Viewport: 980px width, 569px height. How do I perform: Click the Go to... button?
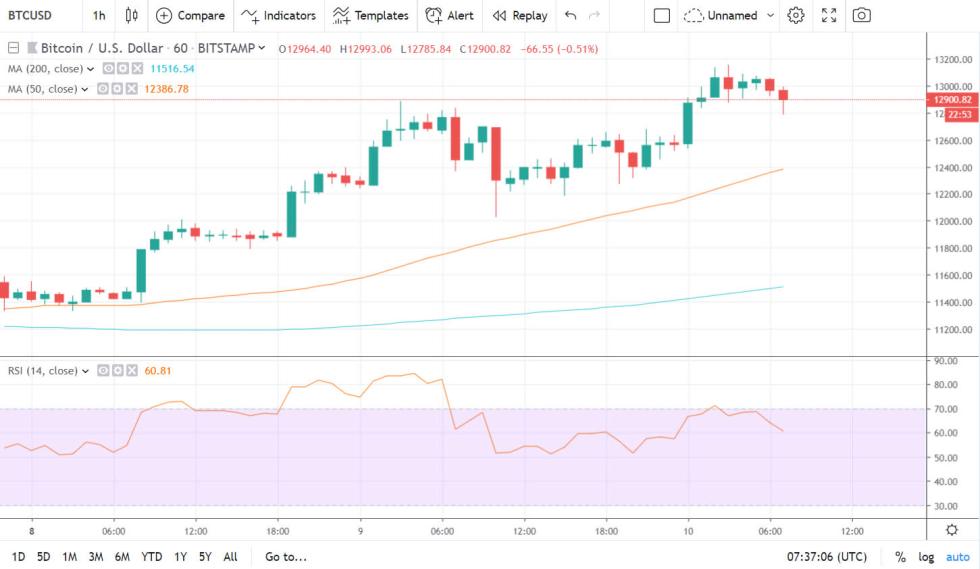pos(286,557)
